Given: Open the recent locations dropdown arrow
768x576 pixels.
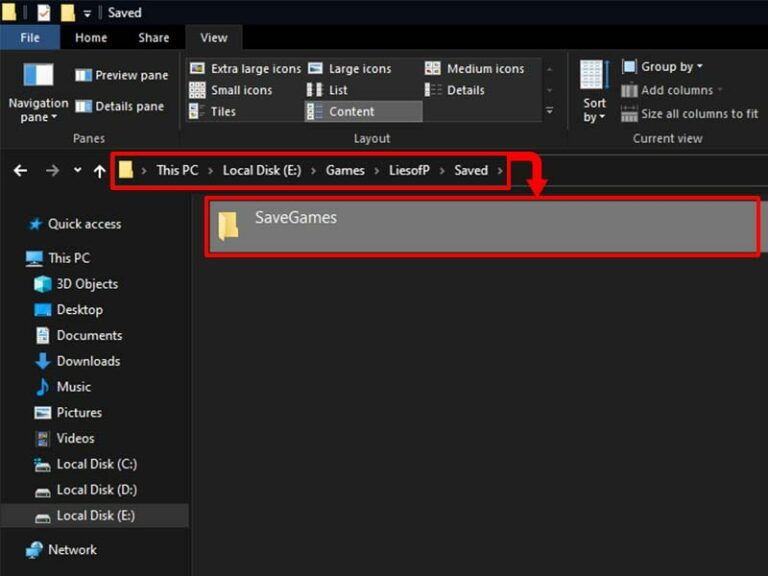Looking at the screenshot, I should click(x=77, y=170).
